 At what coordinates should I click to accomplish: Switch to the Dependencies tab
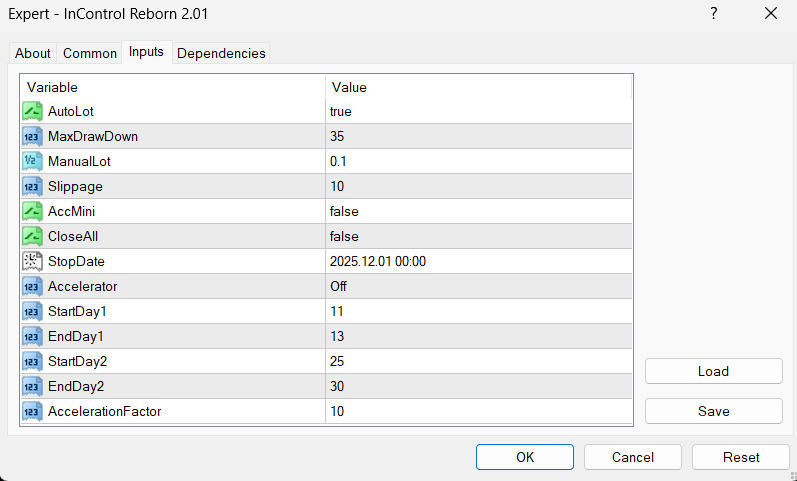[x=221, y=53]
